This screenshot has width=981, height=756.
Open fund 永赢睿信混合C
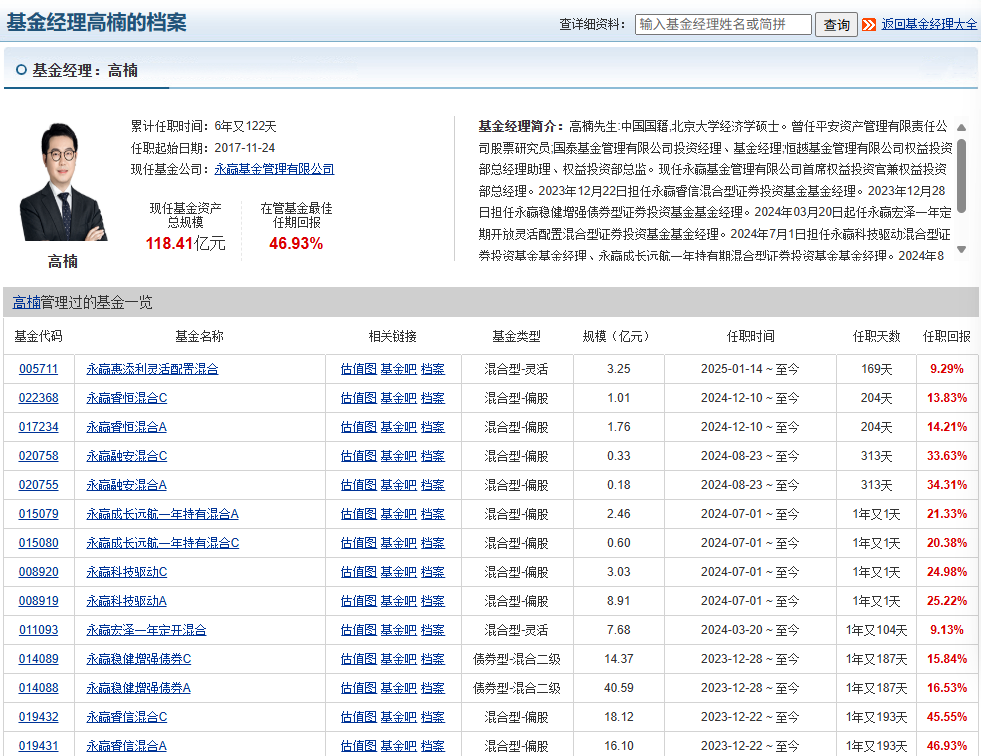coord(126,717)
